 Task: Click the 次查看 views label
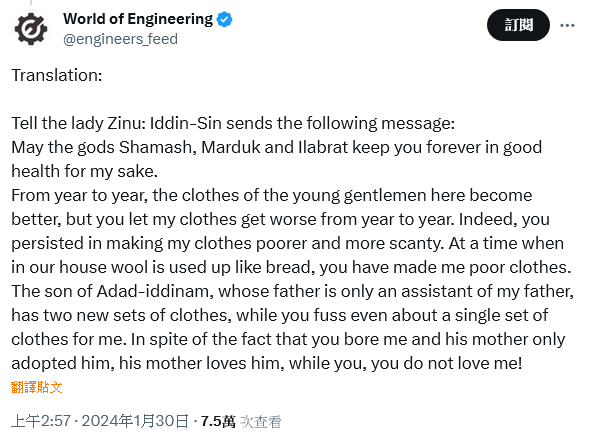(x=261, y=422)
